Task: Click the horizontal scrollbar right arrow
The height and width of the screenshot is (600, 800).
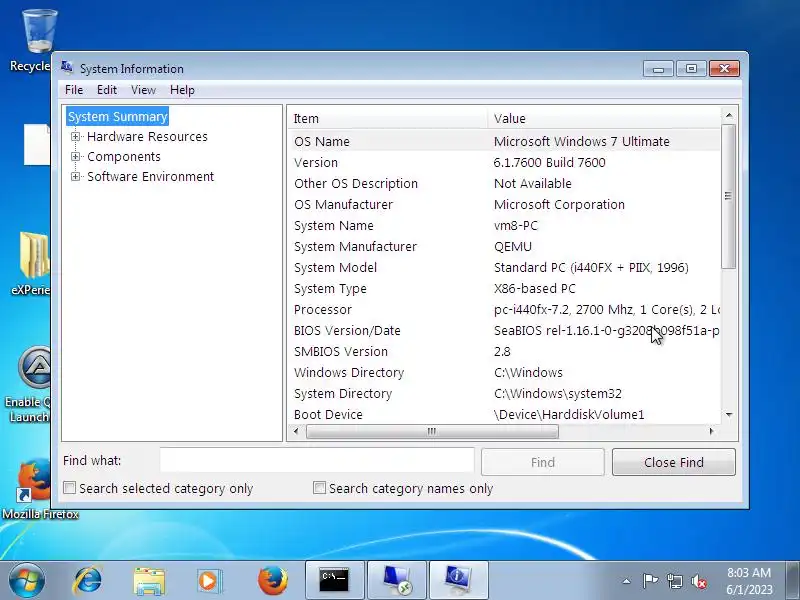Action: pos(712,431)
